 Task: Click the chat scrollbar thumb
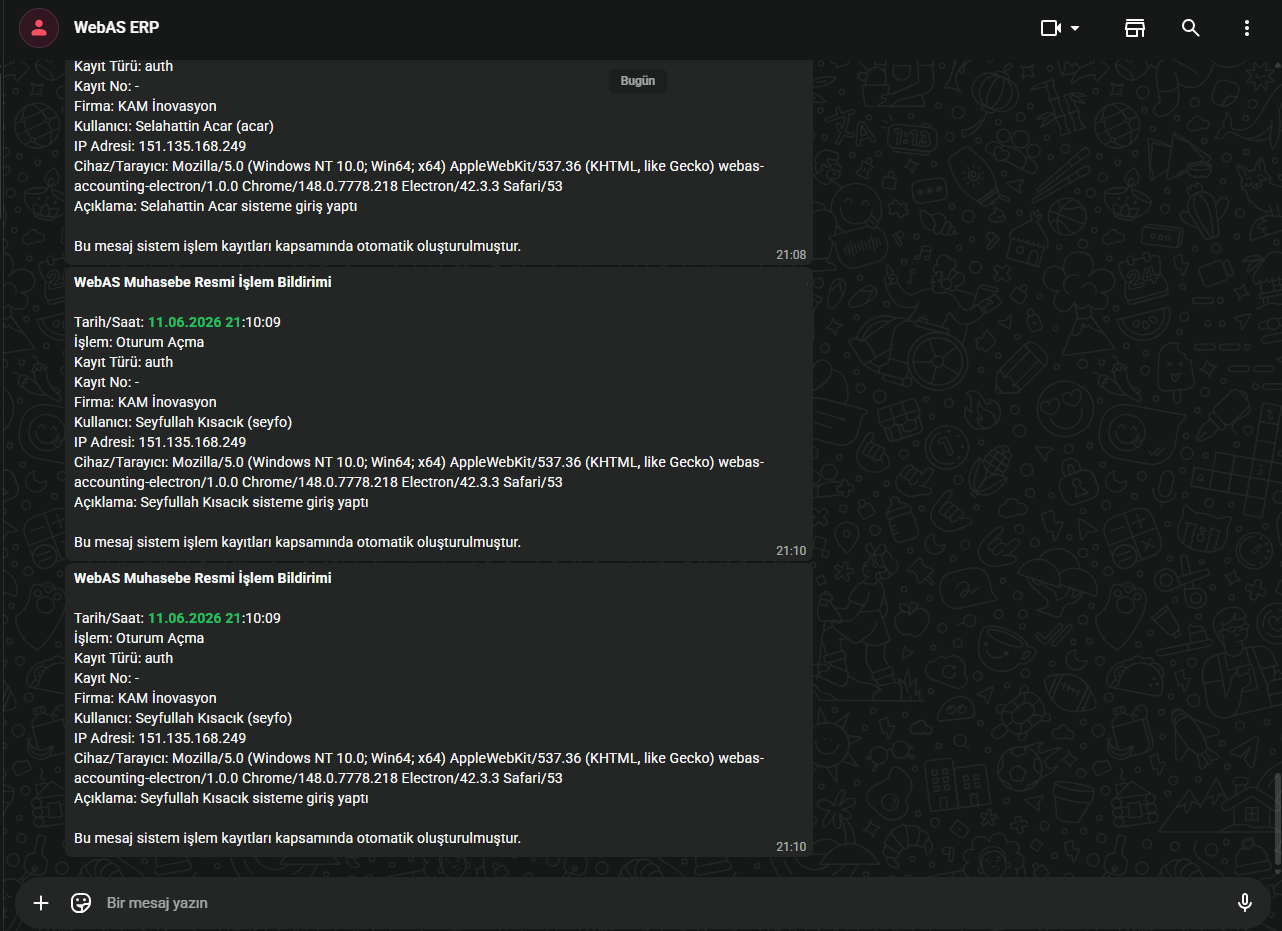[x=1276, y=819]
